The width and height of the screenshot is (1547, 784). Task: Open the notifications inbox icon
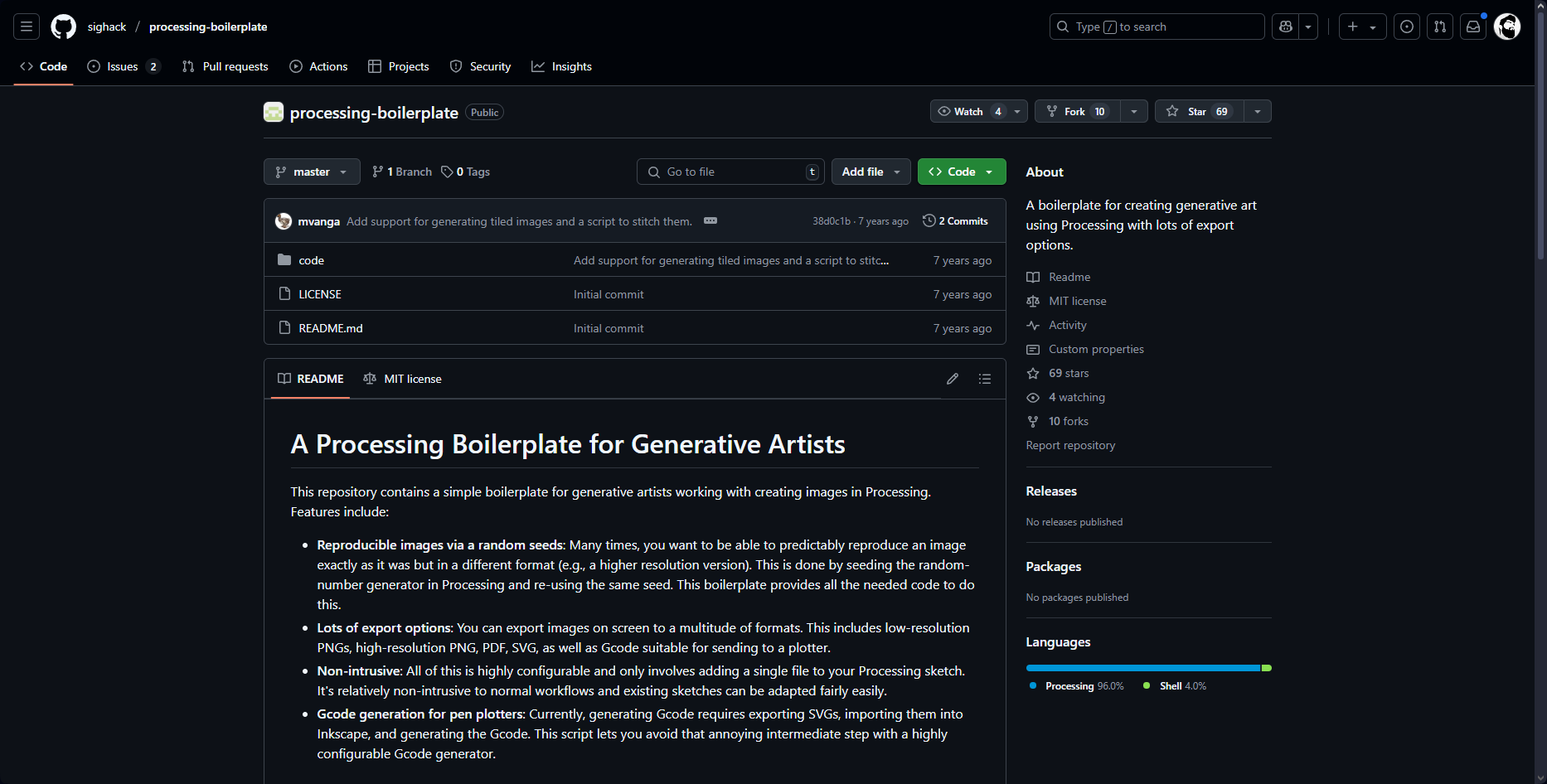[1473, 27]
